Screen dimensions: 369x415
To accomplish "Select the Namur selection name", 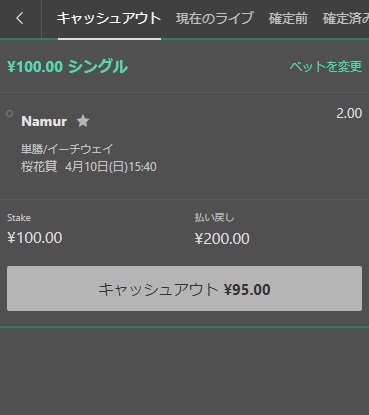I will tap(44, 121).
